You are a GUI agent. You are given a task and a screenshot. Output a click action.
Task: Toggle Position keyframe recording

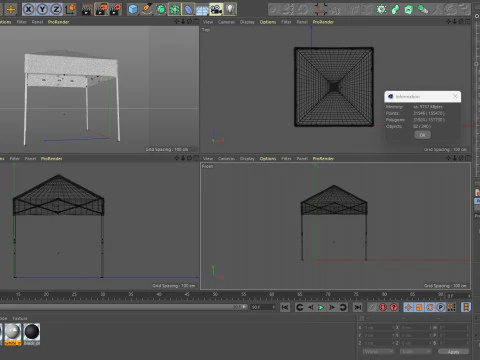[x=408, y=307]
